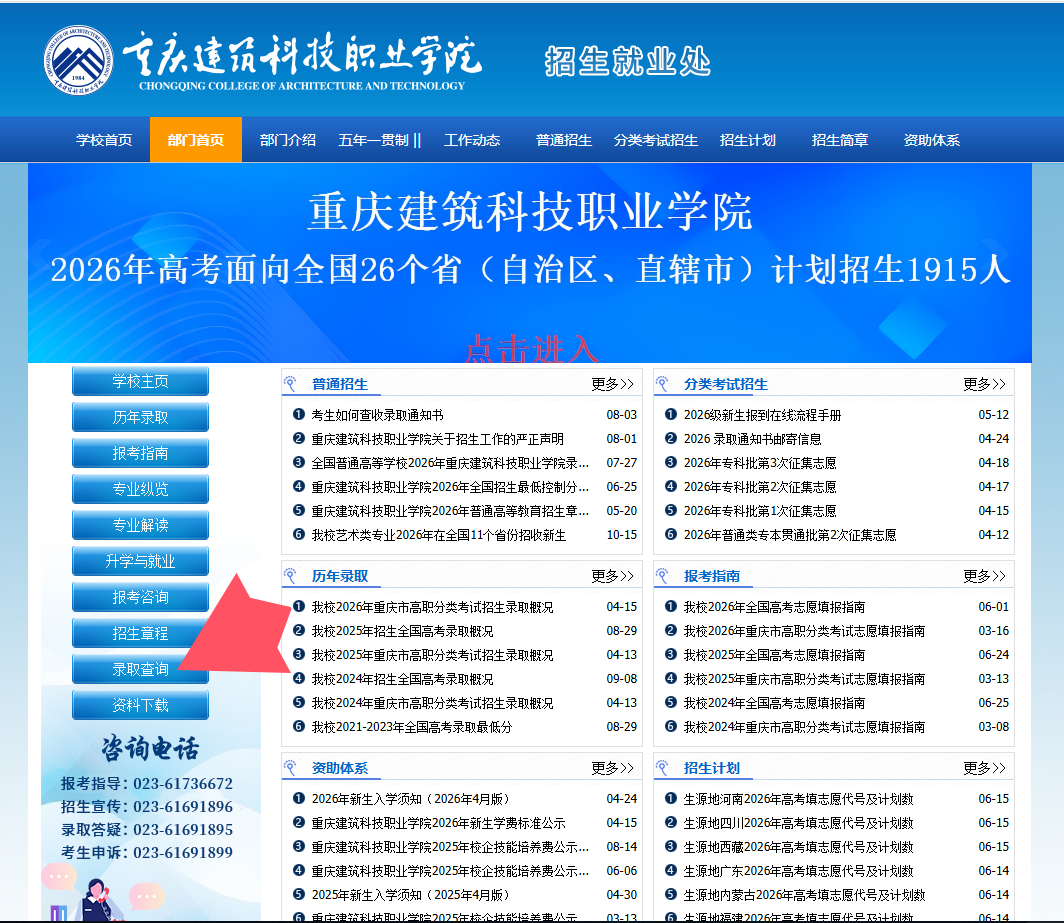This screenshot has height=923, width=1064.
Task: Open 资助体系 navigation item
Action: click(932, 140)
